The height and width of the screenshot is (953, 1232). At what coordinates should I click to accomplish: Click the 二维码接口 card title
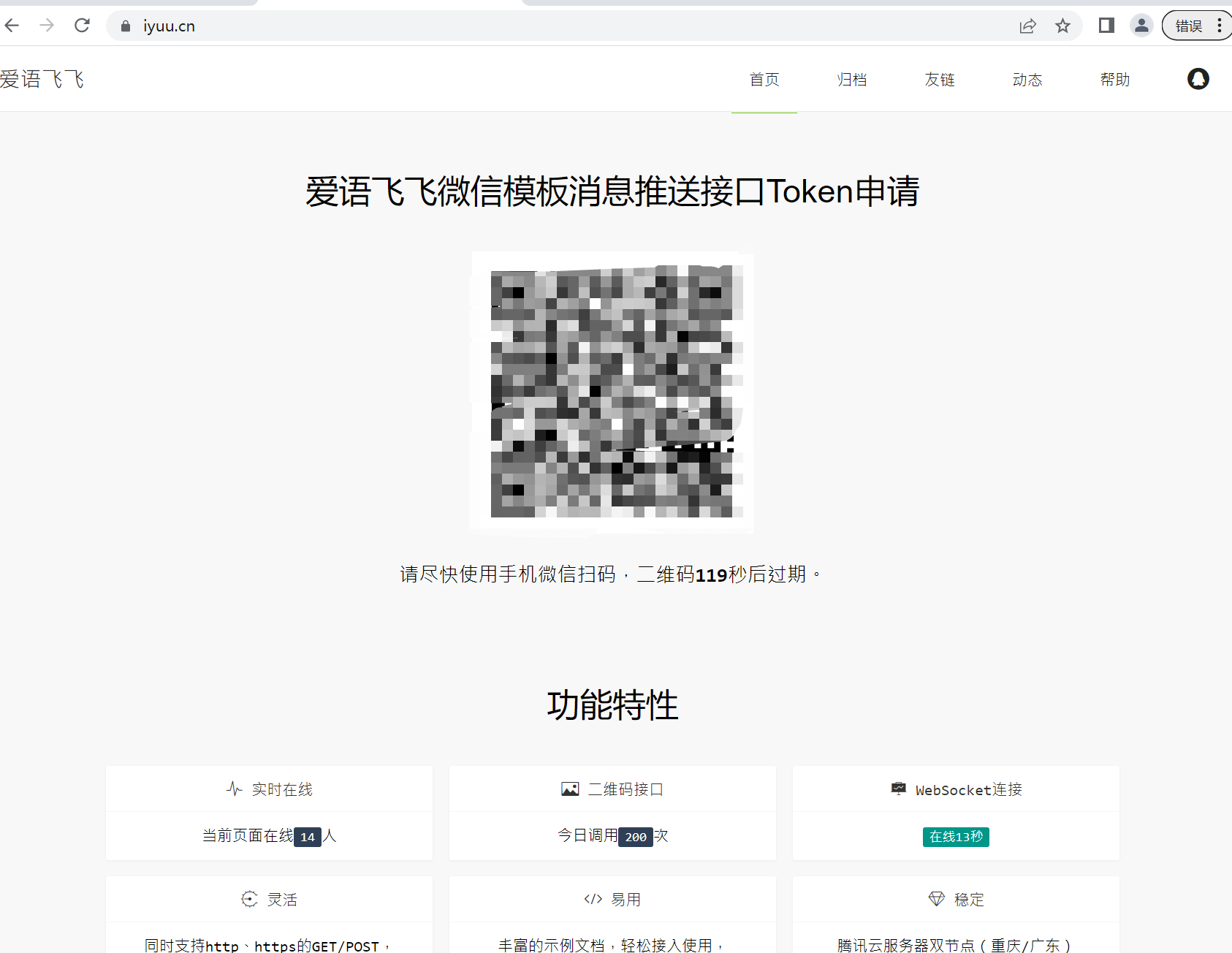(x=625, y=789)
